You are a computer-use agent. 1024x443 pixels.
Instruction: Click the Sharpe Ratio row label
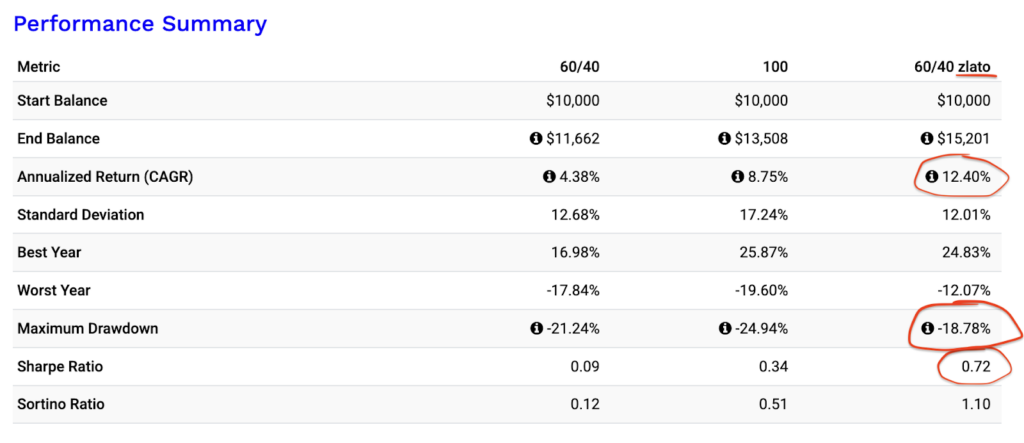tap(60, 367)
